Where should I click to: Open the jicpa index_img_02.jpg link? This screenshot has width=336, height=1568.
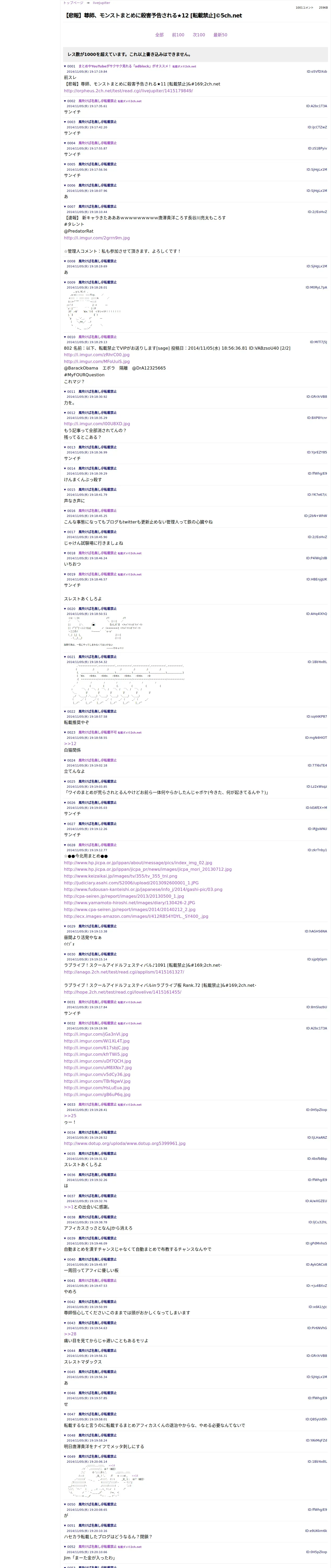[138, 862]
